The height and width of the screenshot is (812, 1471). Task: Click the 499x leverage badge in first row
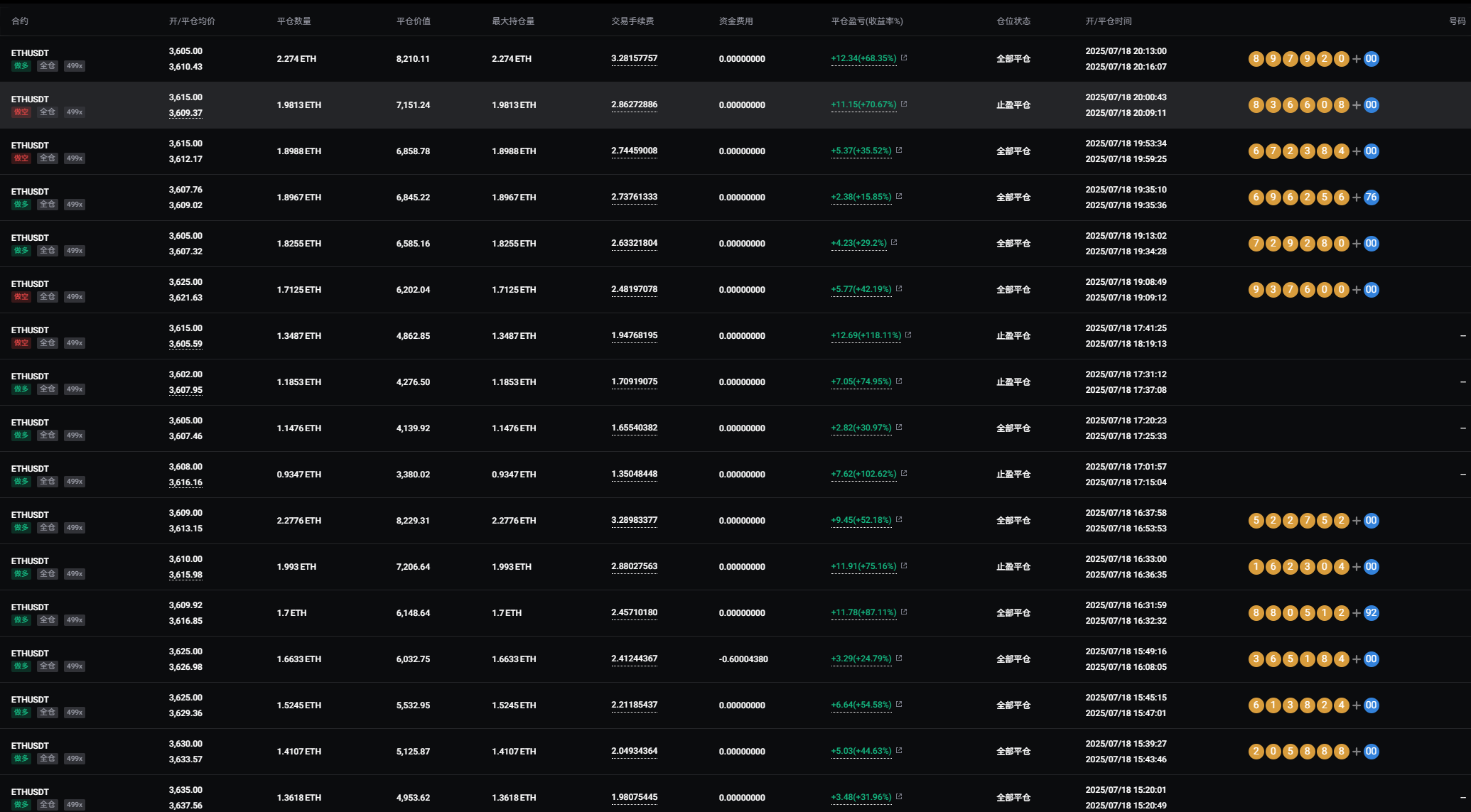click(75, 66)
